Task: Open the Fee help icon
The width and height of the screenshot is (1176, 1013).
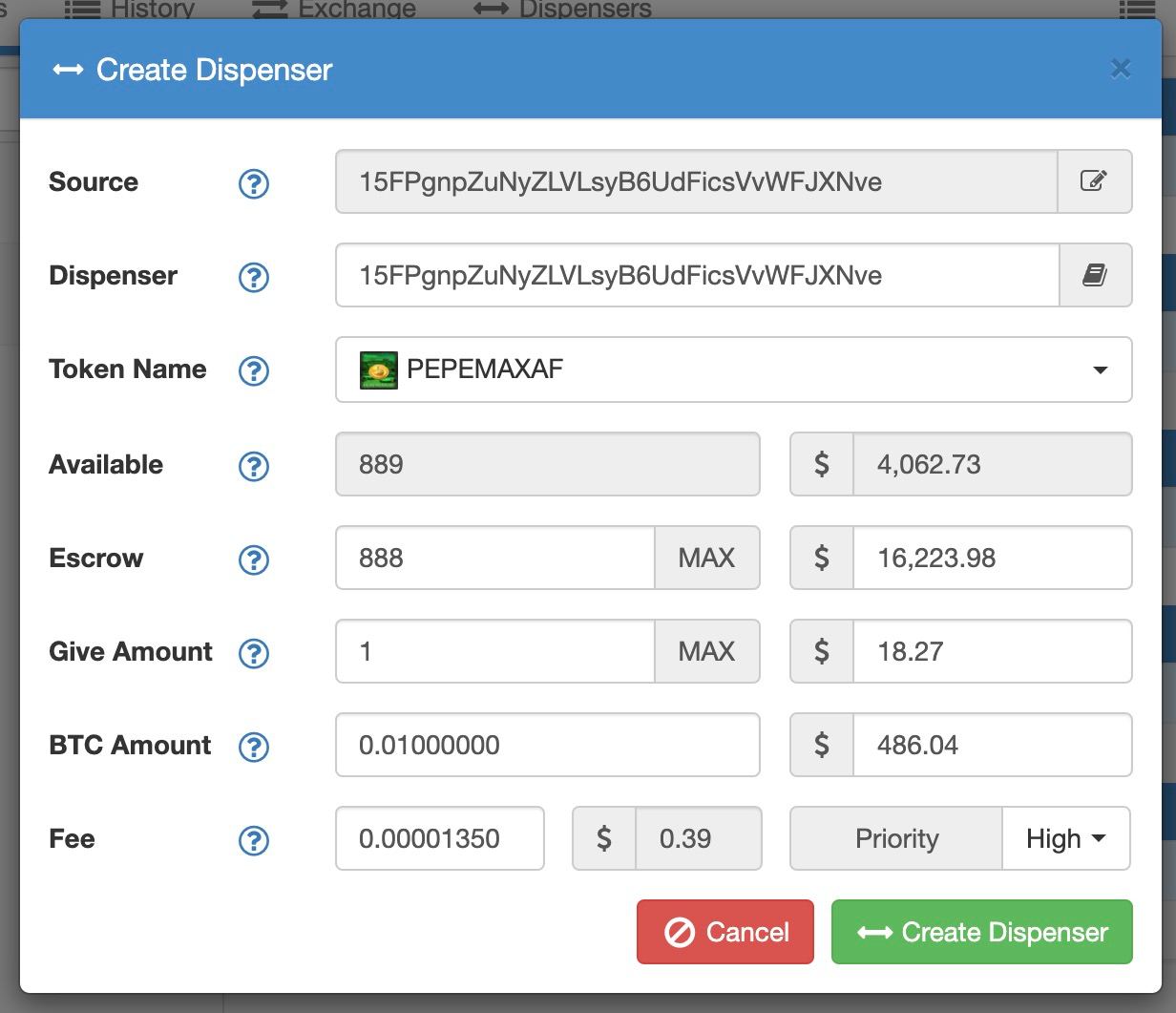Action: point(253,840)
